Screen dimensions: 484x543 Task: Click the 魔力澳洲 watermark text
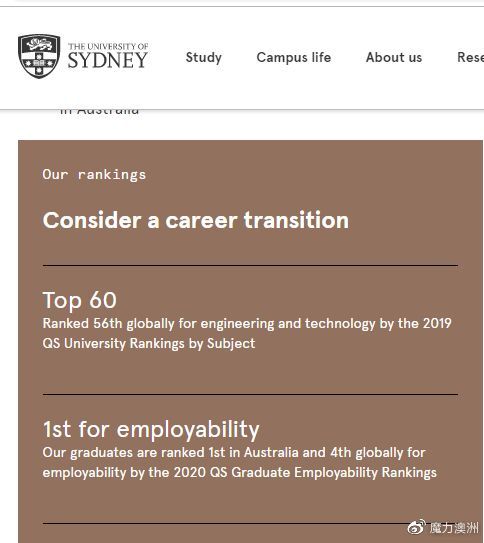[454, 528]
